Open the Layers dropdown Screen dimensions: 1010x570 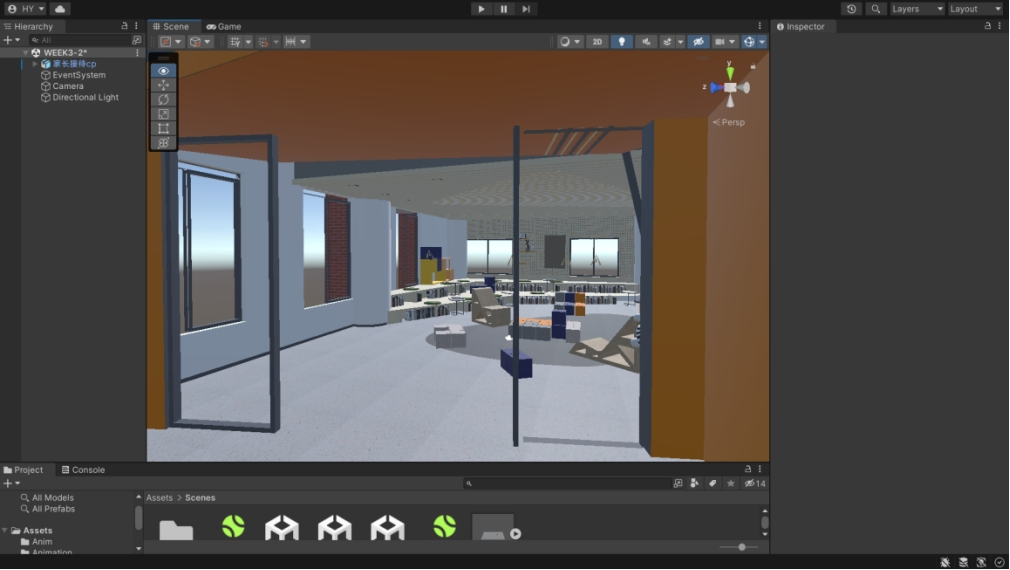point(917,9)
